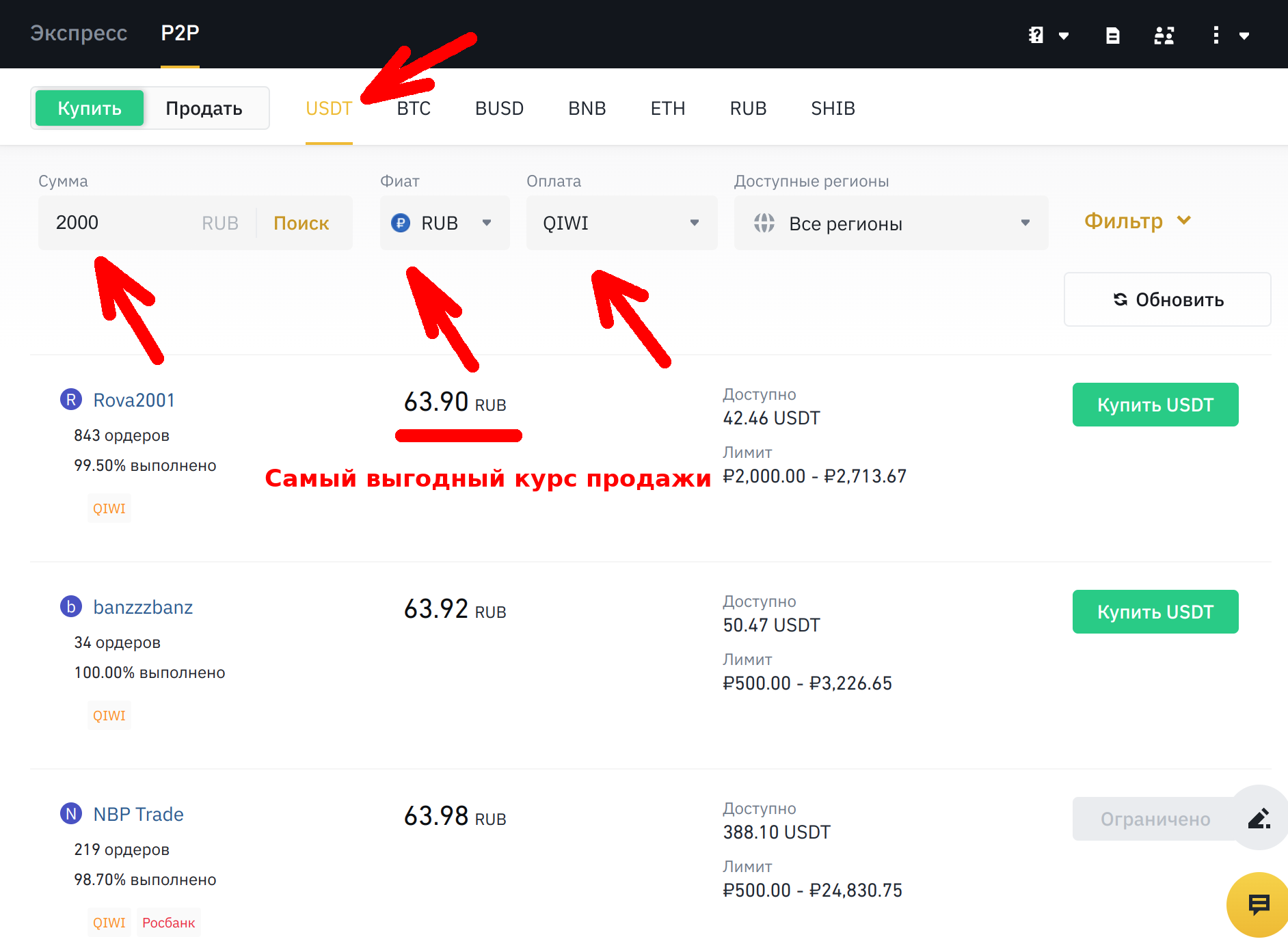The height and width of the screenshot is (950, 1288).
Task: Expand the Фильтр options
Action: [x=1138, y=221]
